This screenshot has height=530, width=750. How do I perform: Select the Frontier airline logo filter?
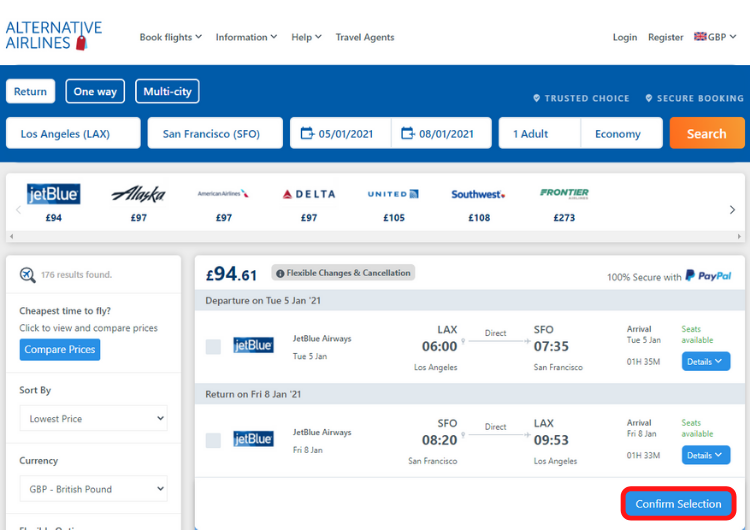point(564,193)
